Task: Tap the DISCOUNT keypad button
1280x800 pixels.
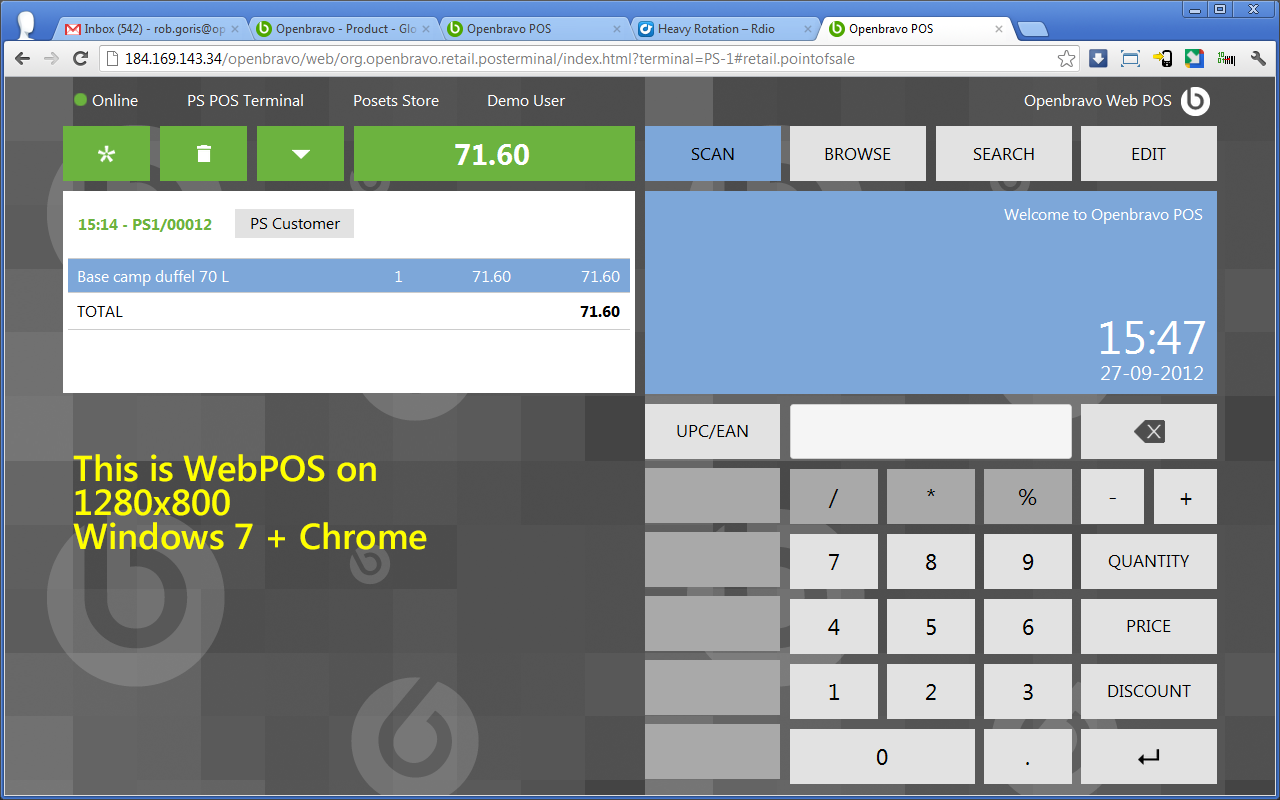Action: [1149, 692]
